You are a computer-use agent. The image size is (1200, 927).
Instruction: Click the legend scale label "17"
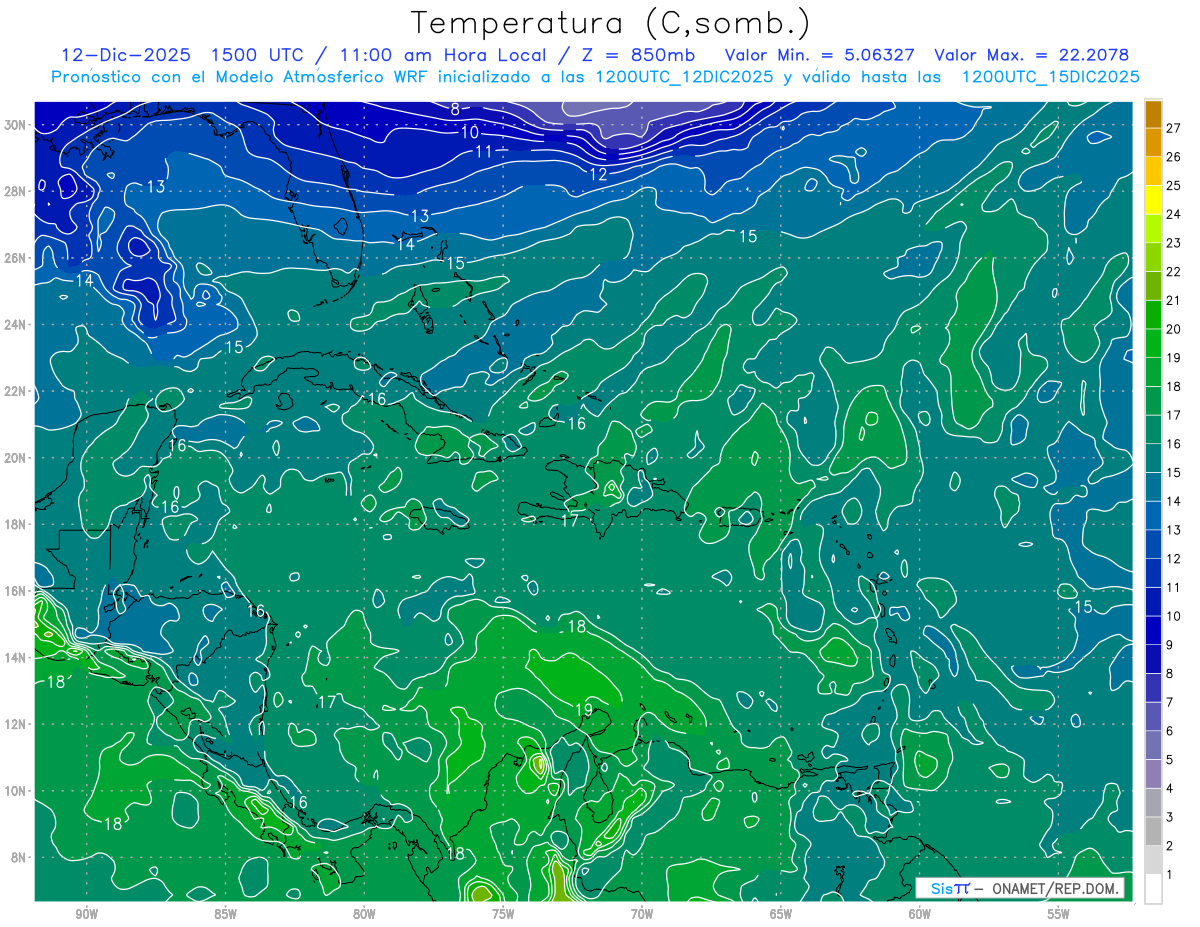[1173, 415]
